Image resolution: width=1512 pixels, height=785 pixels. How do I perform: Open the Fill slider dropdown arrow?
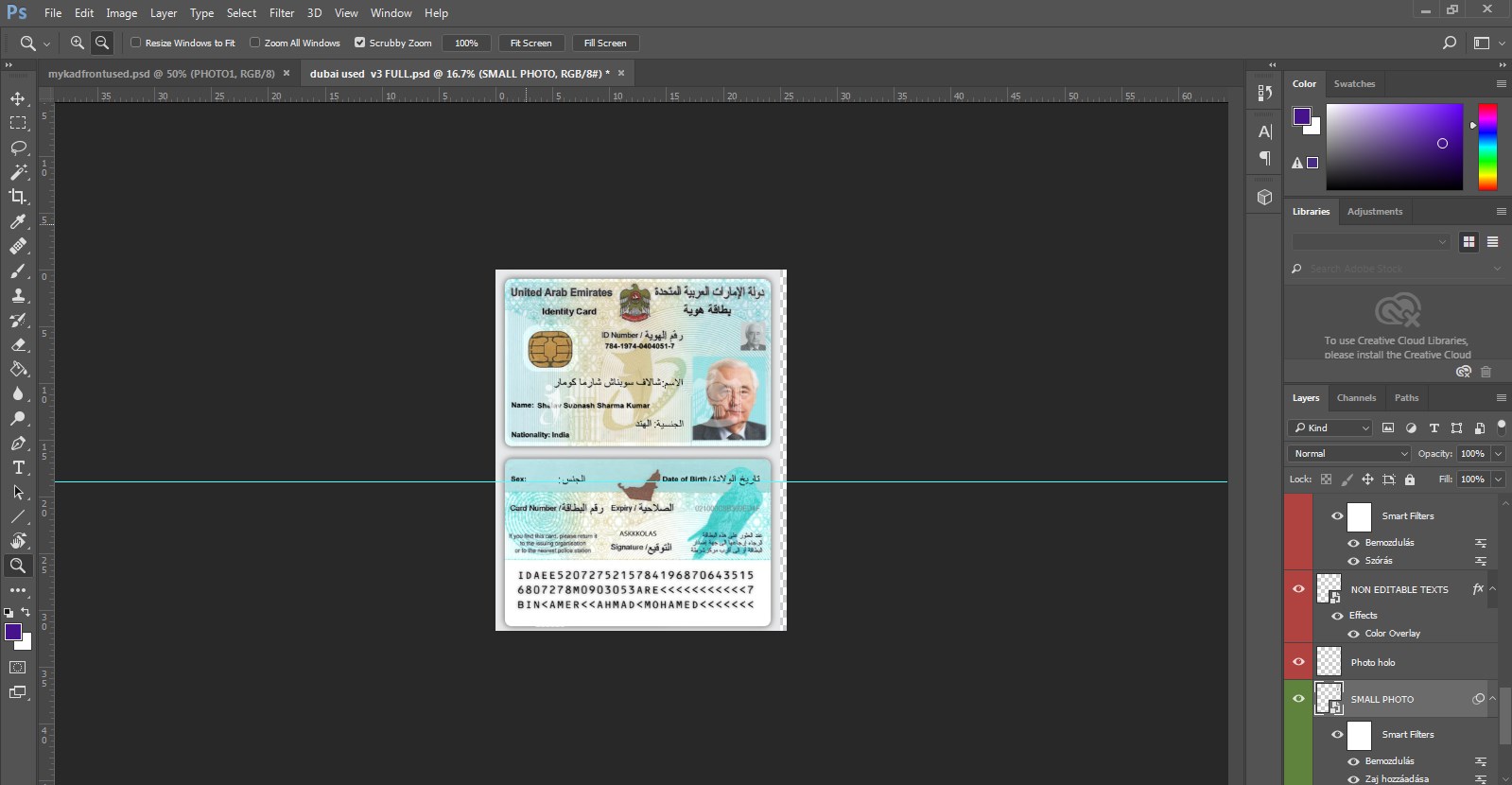(x=1498, y=480)
